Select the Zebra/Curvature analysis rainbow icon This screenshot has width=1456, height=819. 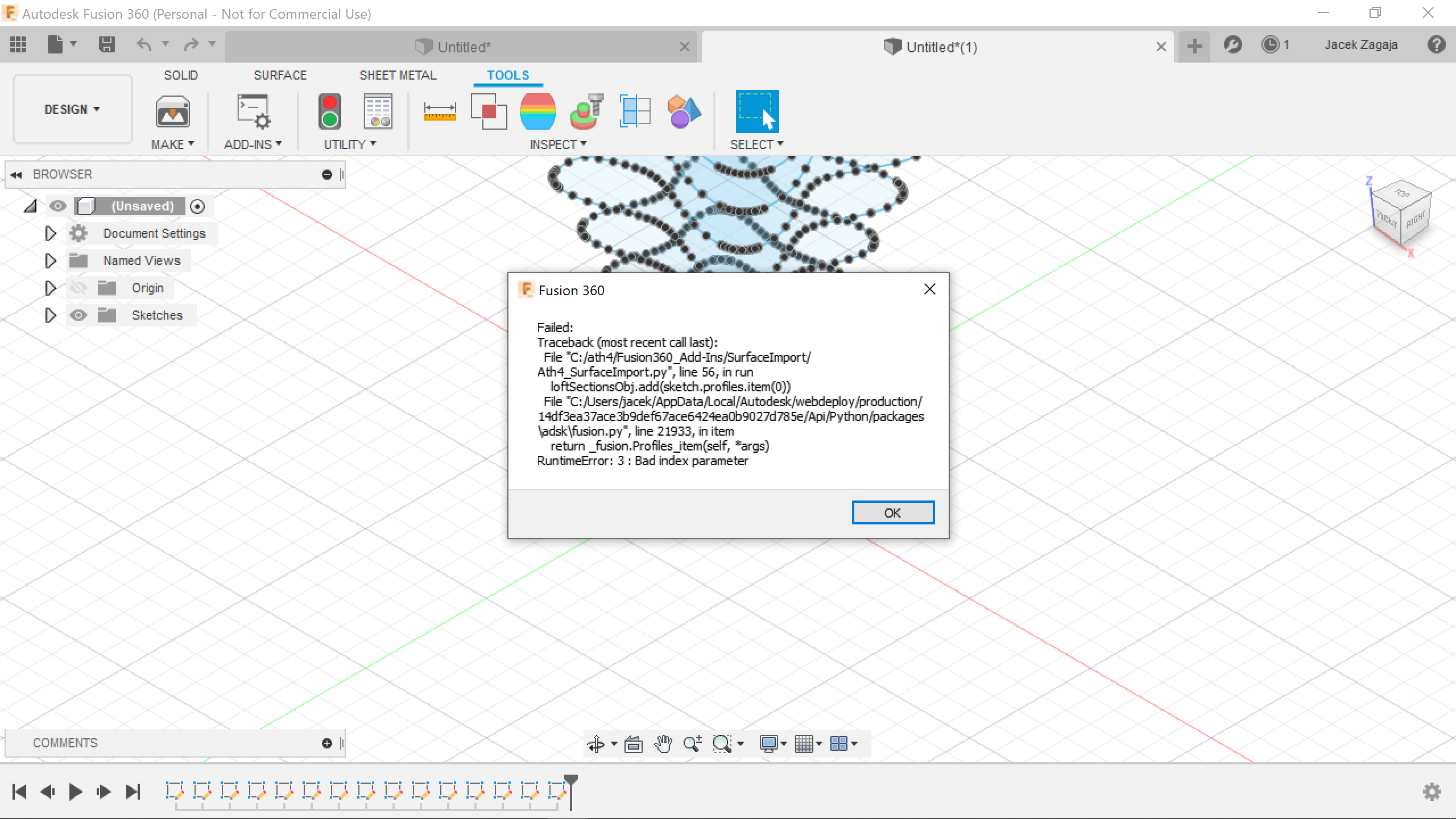click(x=537, y=111)
